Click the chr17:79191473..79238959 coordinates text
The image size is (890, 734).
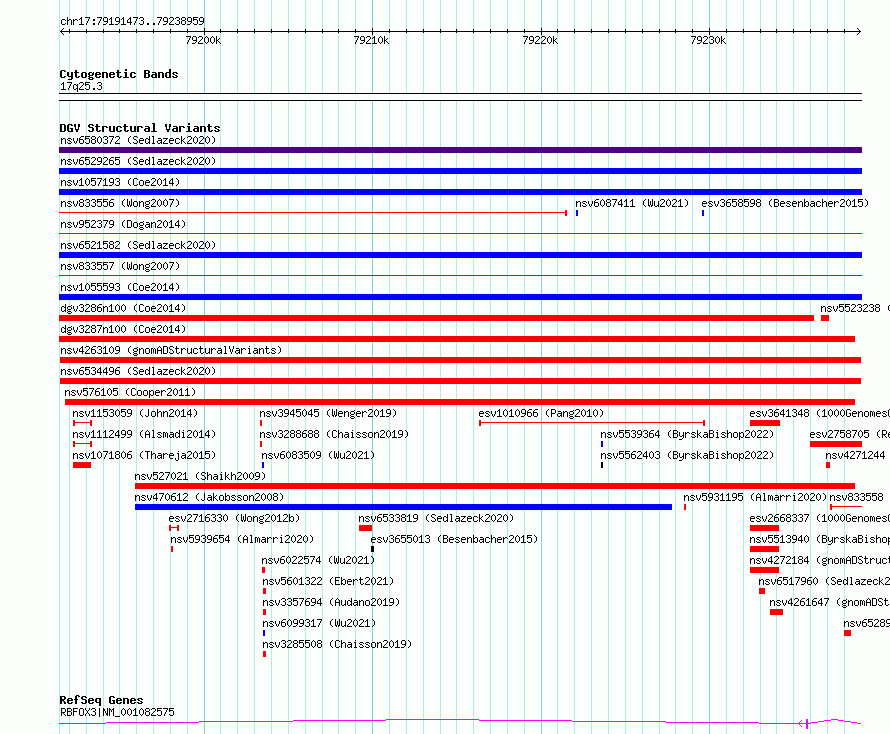click(132, 21)
